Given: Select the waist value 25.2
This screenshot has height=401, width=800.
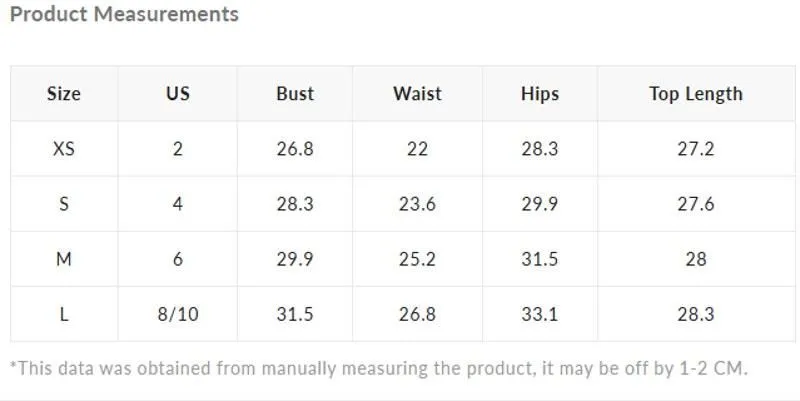Looking at the screenshot, I should point(417,259).
